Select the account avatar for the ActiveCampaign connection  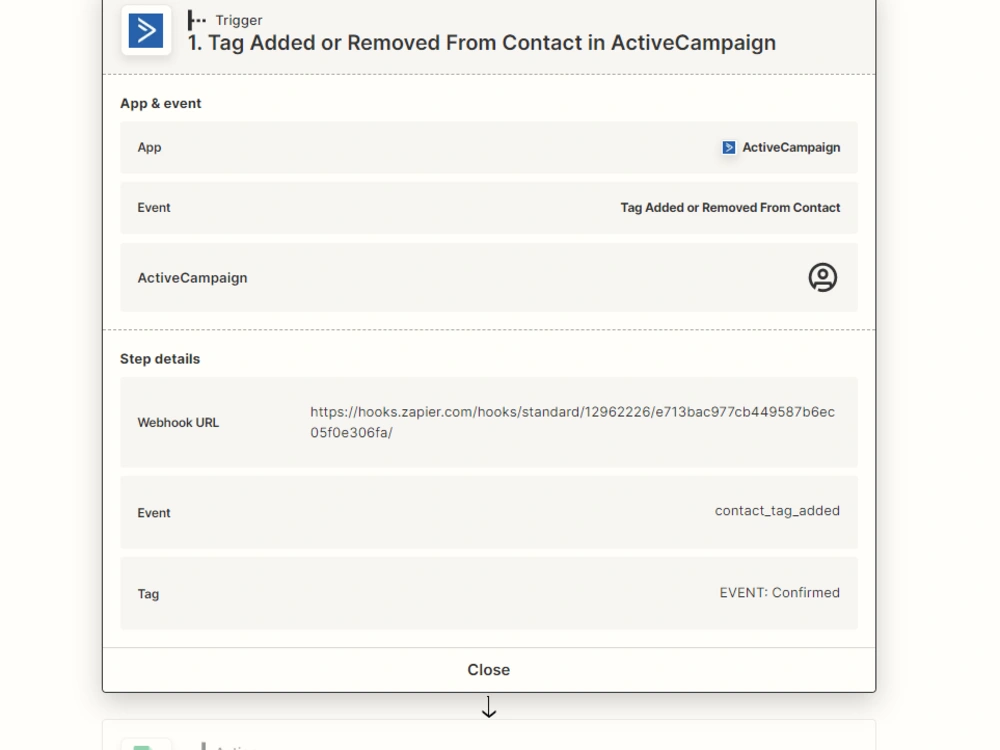(x=822, y=277)
